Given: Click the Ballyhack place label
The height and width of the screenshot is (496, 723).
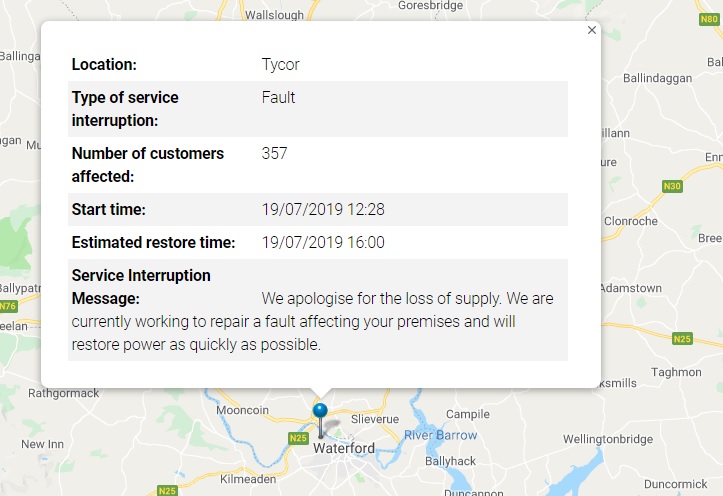Looking at the screenshot, I should click(453, 463).
